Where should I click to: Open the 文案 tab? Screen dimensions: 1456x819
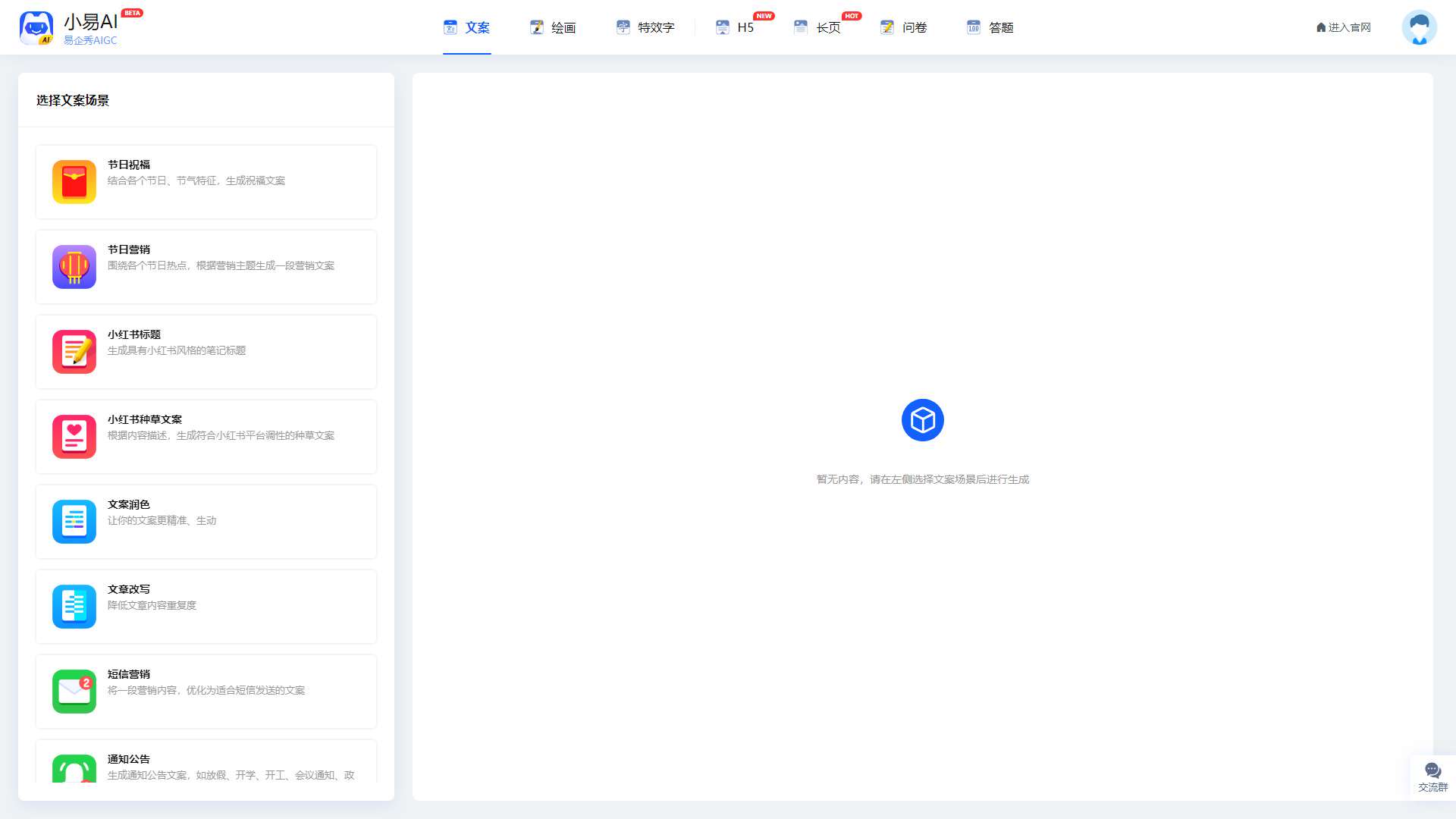[466, 27]
